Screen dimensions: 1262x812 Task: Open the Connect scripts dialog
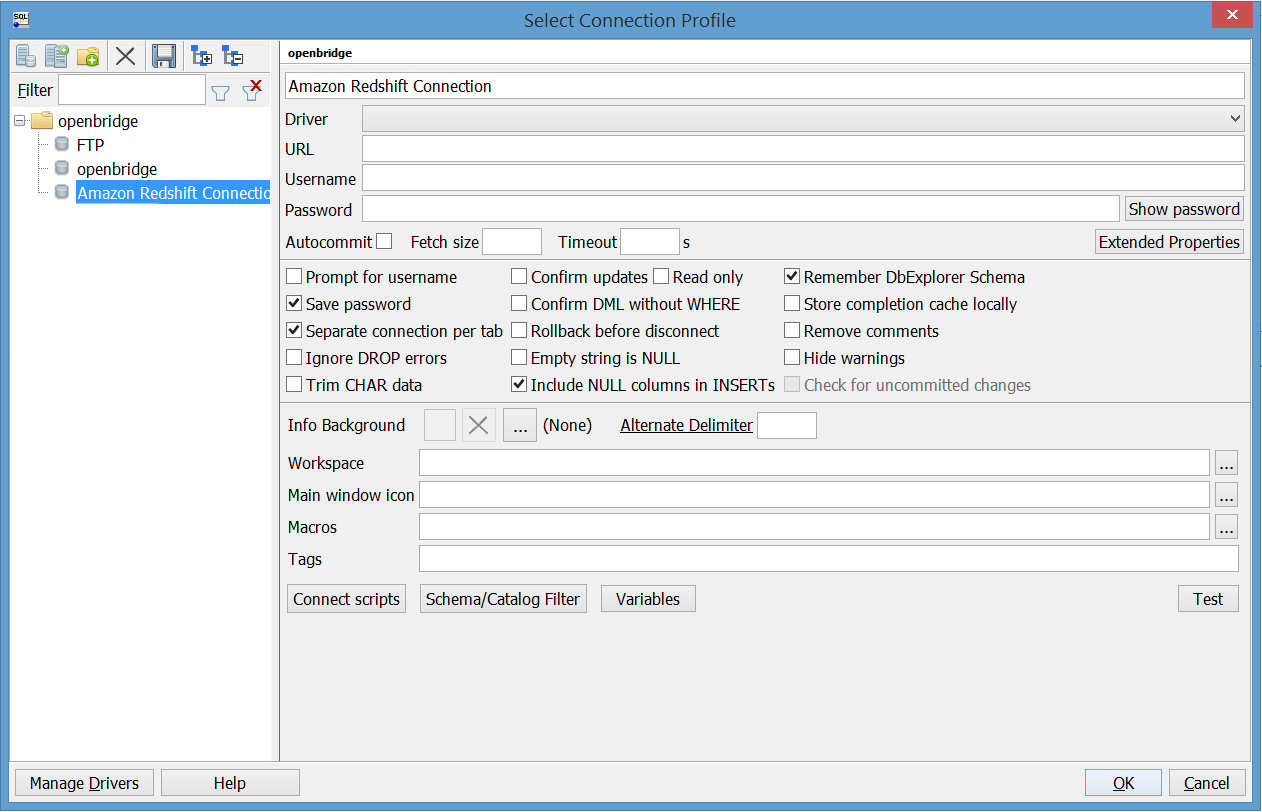346,599
